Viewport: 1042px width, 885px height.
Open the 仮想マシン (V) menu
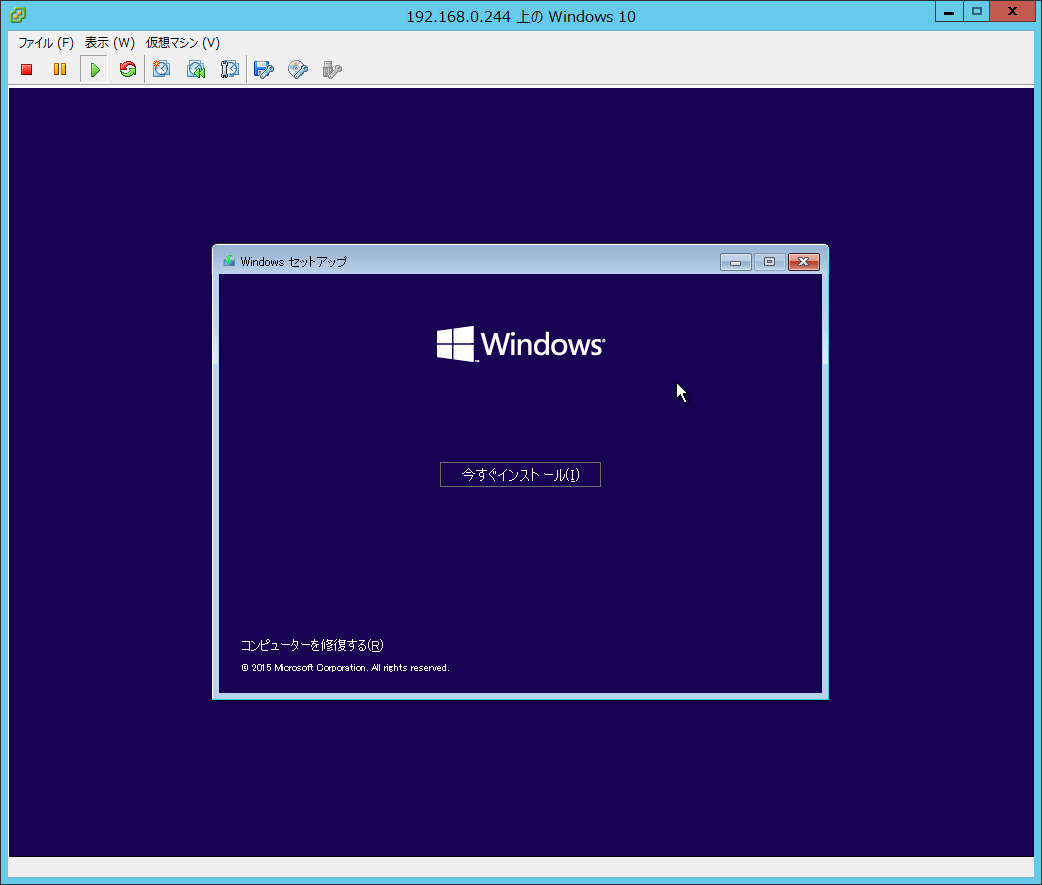[x=183, y=43]
